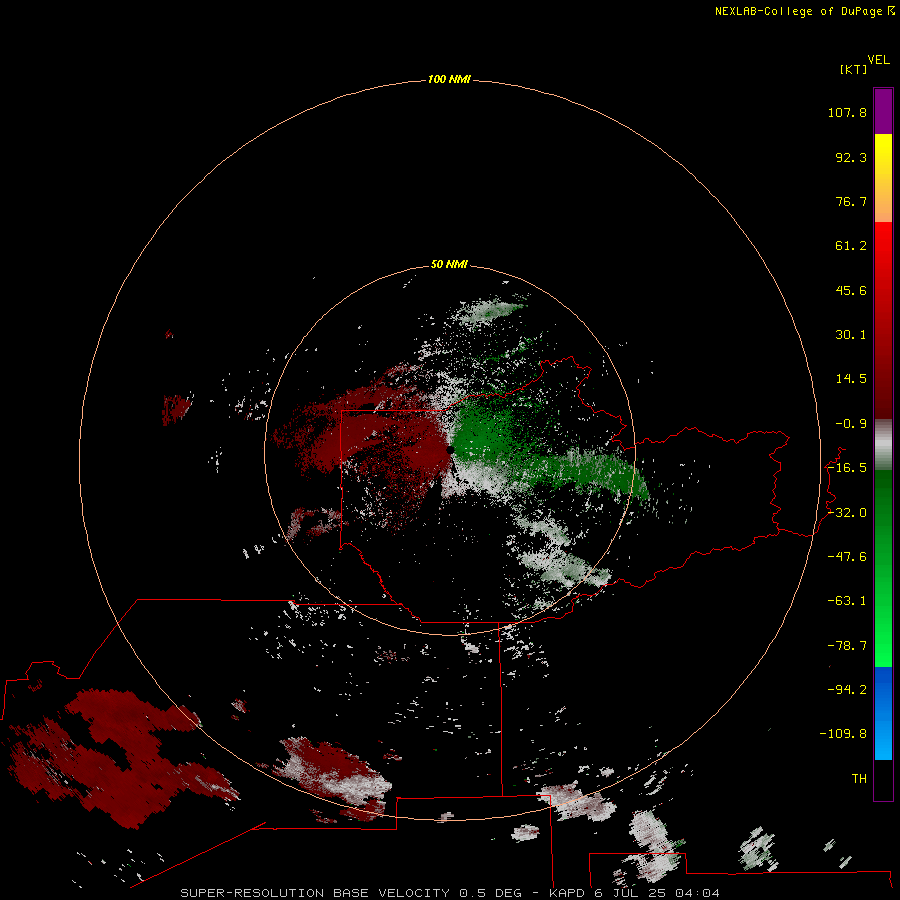The image size is (900, 900).
Task: Select the 45.6 legend value
Action: (851, 290)
